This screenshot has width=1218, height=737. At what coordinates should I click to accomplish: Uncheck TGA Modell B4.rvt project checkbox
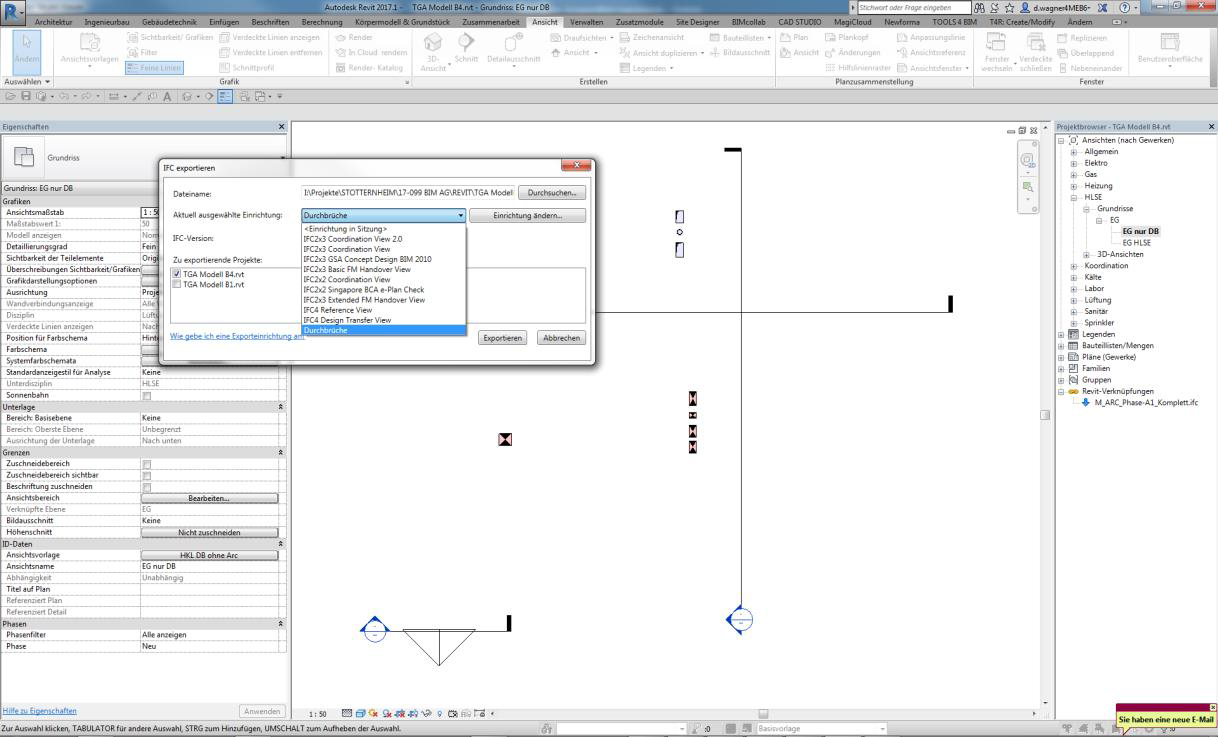177,273
